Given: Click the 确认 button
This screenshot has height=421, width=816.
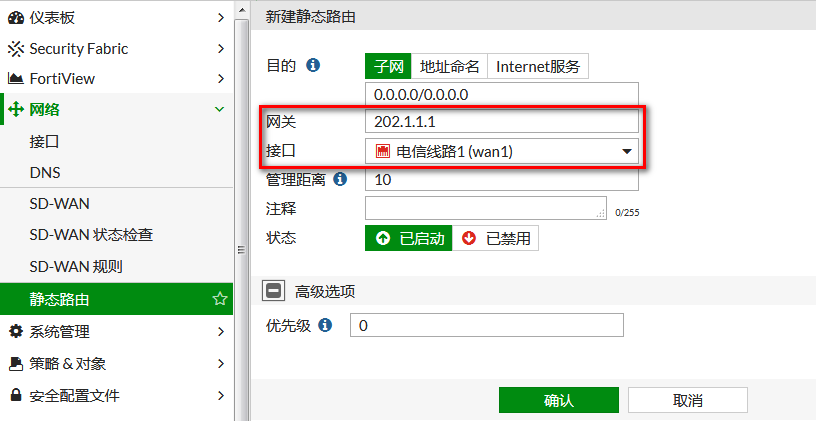Looking at the screenshot, I should [x=558, y=400].
